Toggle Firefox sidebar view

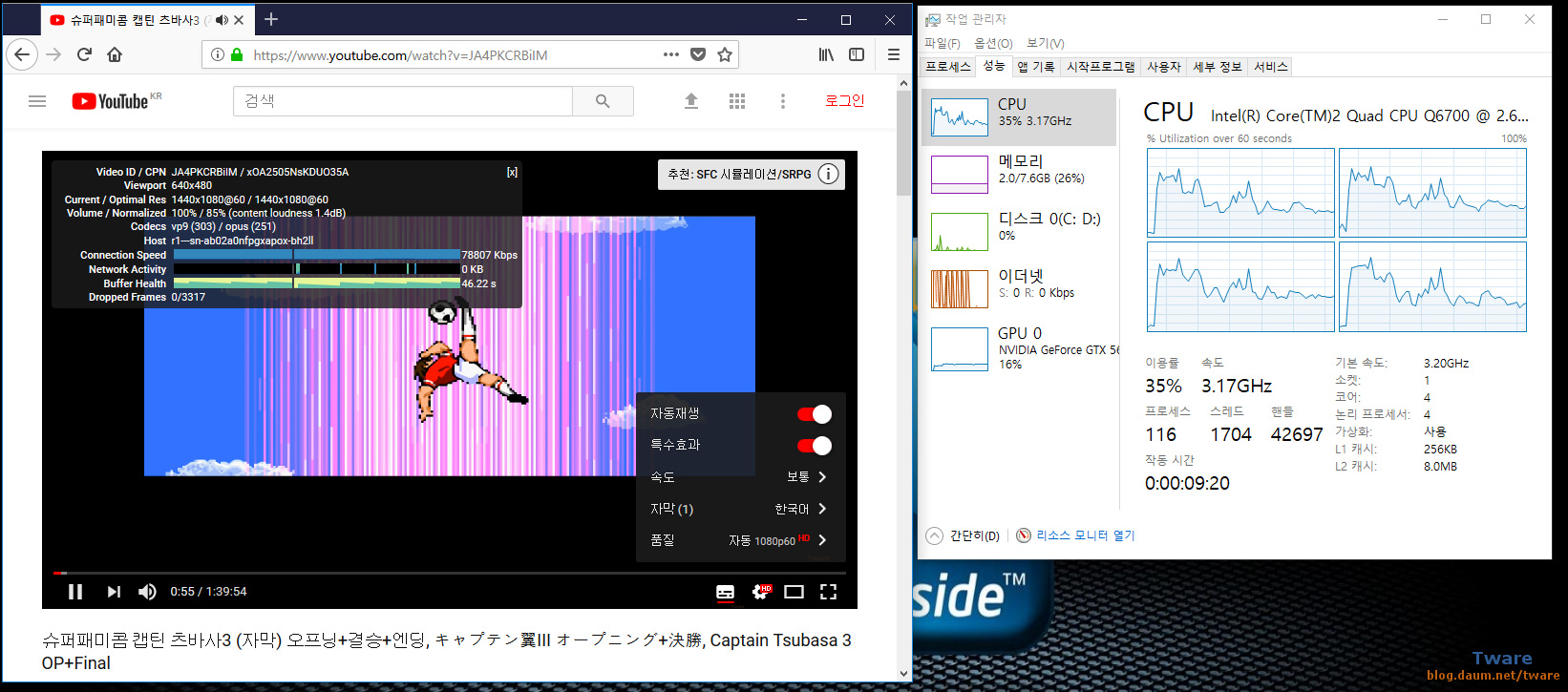pyautogui.click(x=857, y=54)
